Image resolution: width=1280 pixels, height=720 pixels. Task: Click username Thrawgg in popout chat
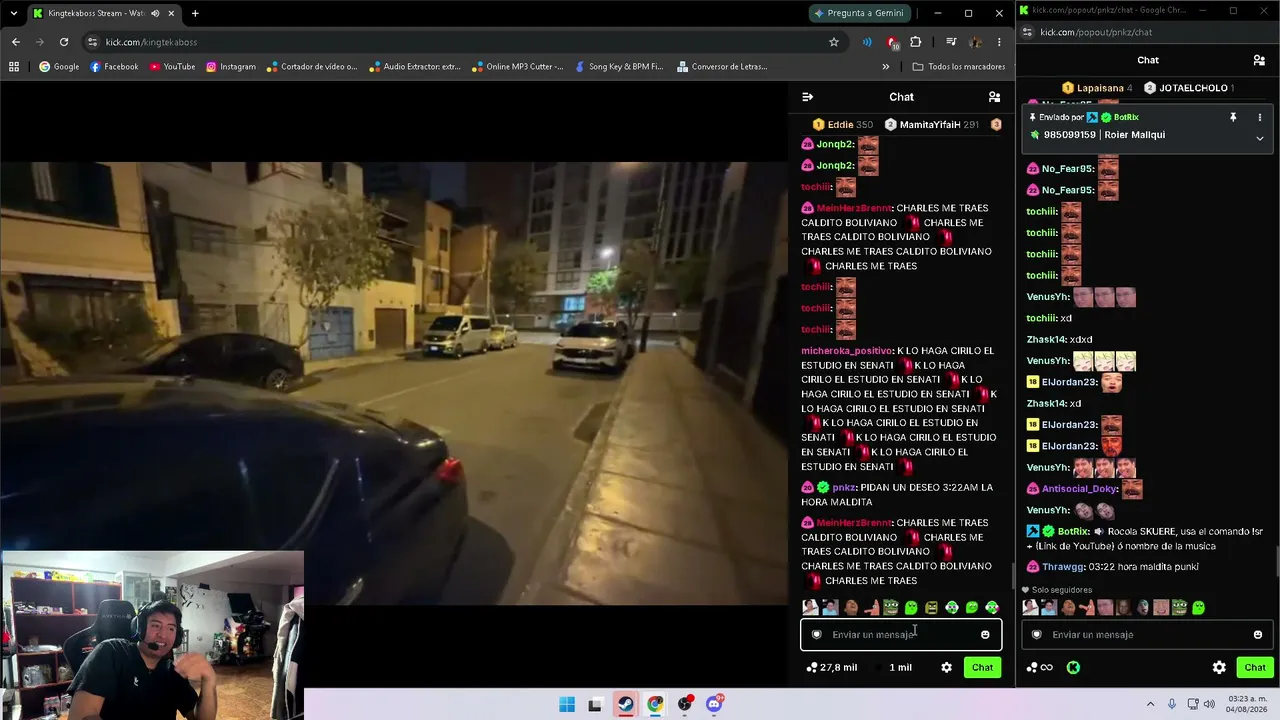1063,567
